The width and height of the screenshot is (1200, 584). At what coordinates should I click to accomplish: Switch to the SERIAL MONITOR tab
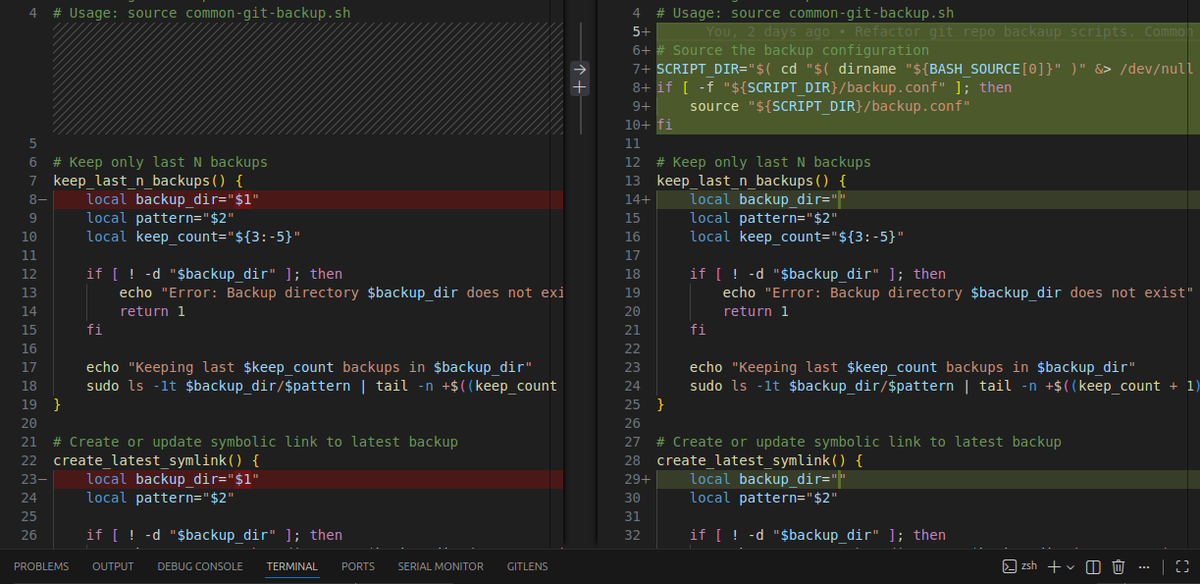[x=440, y=566]
